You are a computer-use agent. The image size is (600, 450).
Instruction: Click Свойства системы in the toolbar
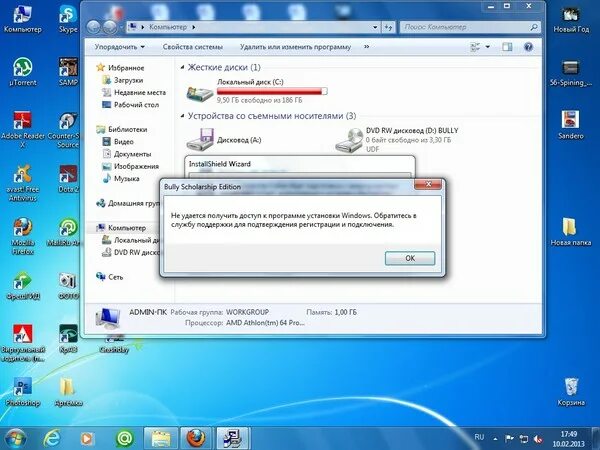click(192, 47)
